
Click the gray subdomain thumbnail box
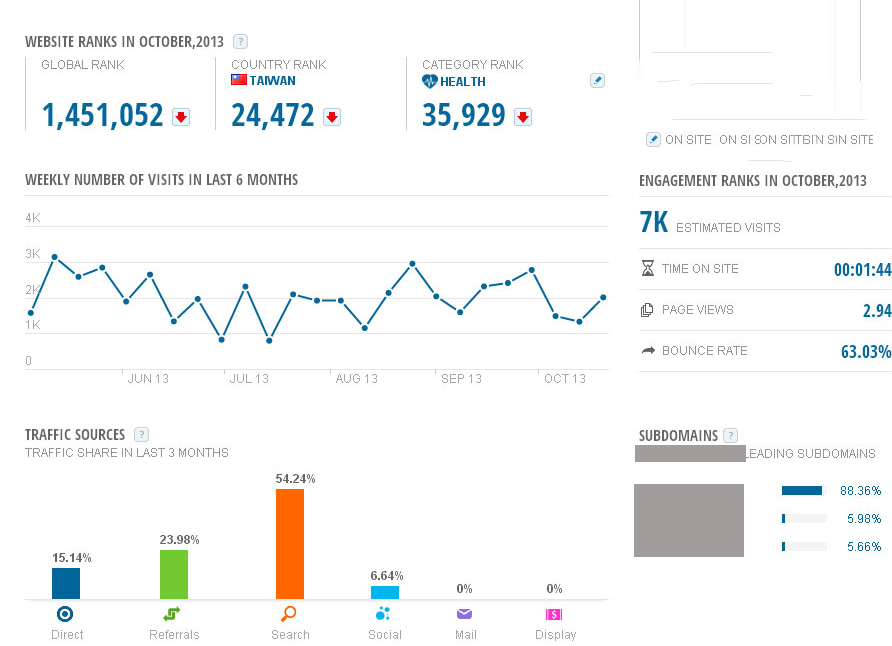[x=689, y=520]
